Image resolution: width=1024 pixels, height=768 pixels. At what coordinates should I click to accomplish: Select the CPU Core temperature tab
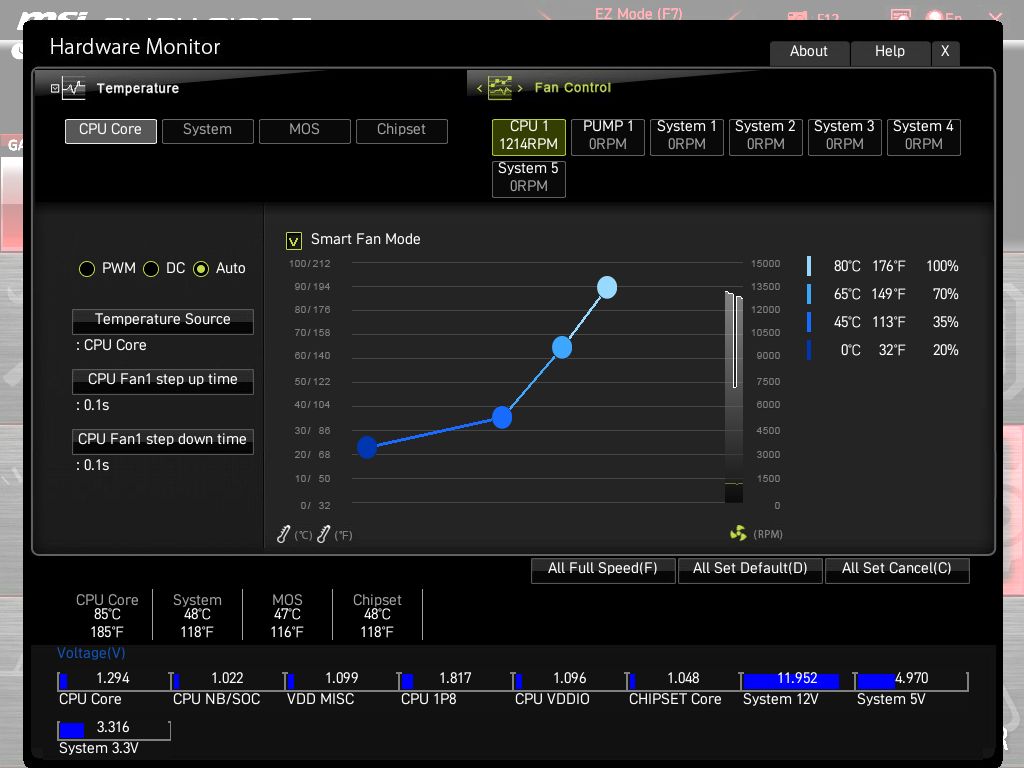coord(110,131)
